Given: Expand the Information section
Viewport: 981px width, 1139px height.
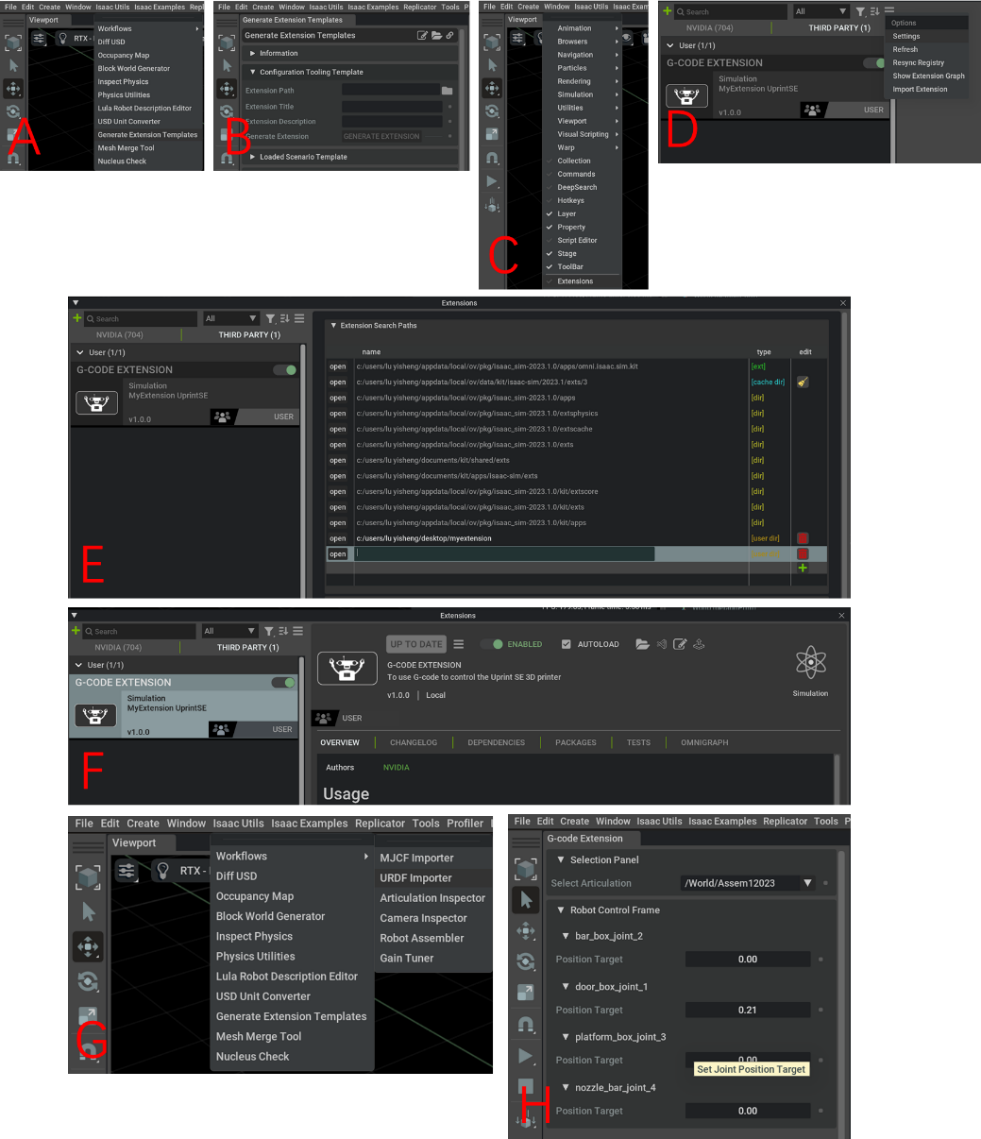Looking at the screenshot, I should pyautogui.click(x=252, y=53).
